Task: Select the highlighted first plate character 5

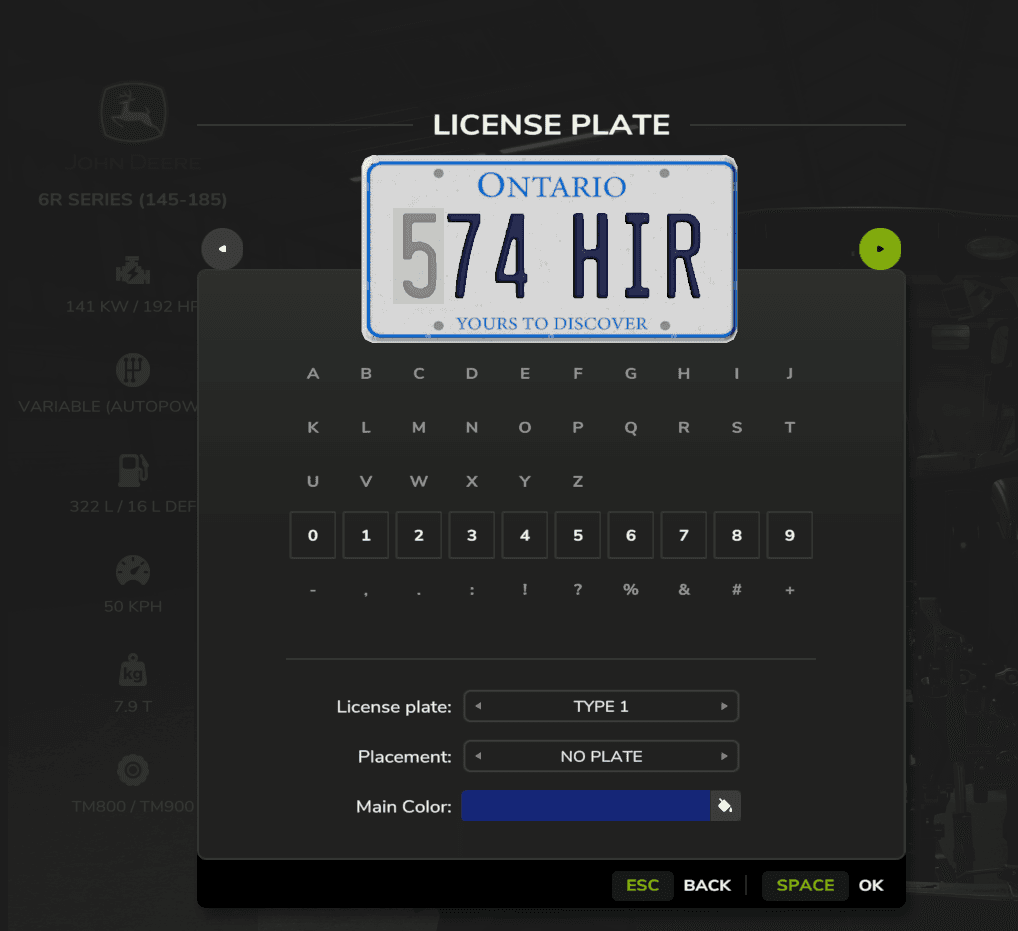Action: 418,256
